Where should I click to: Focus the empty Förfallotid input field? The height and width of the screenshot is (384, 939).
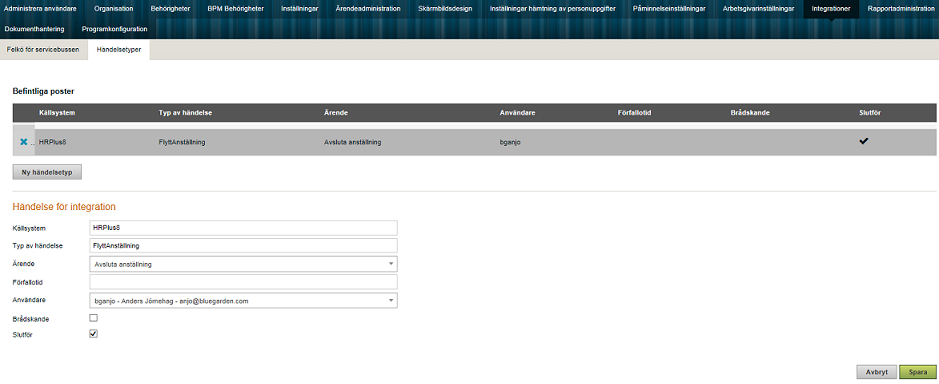(243, 282)
